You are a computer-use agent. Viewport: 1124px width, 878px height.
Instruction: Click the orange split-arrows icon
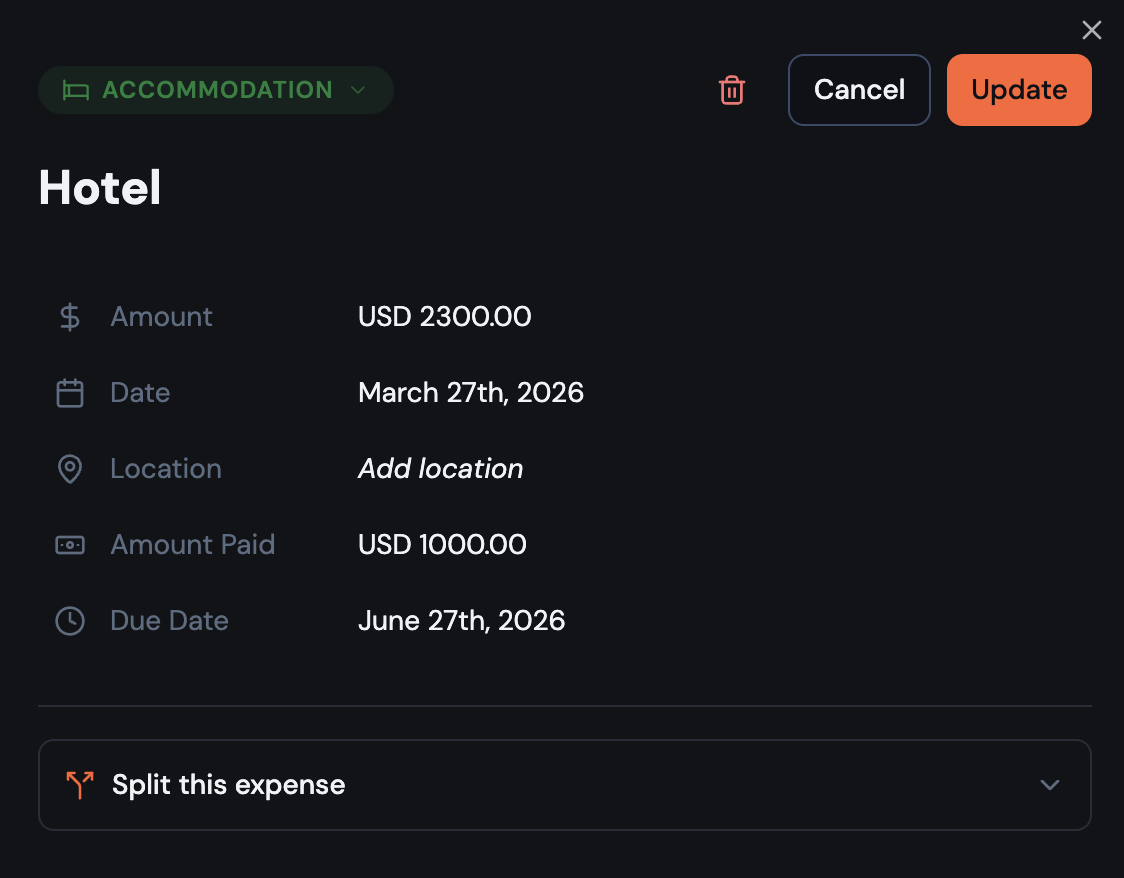78,784
